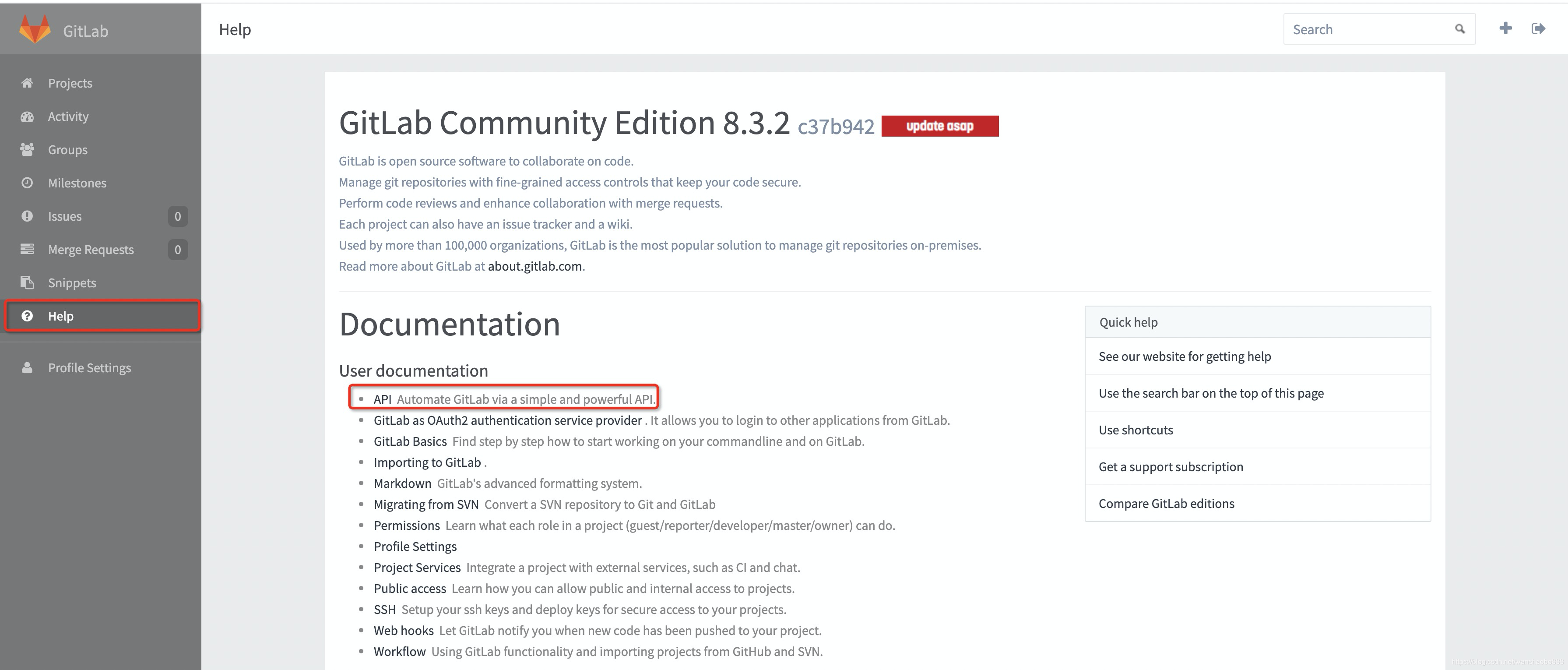Click the GitLab Community Edition 8.3.2 heading
The height and width of the screenshot is (670, 1568).
pos(564,123)
